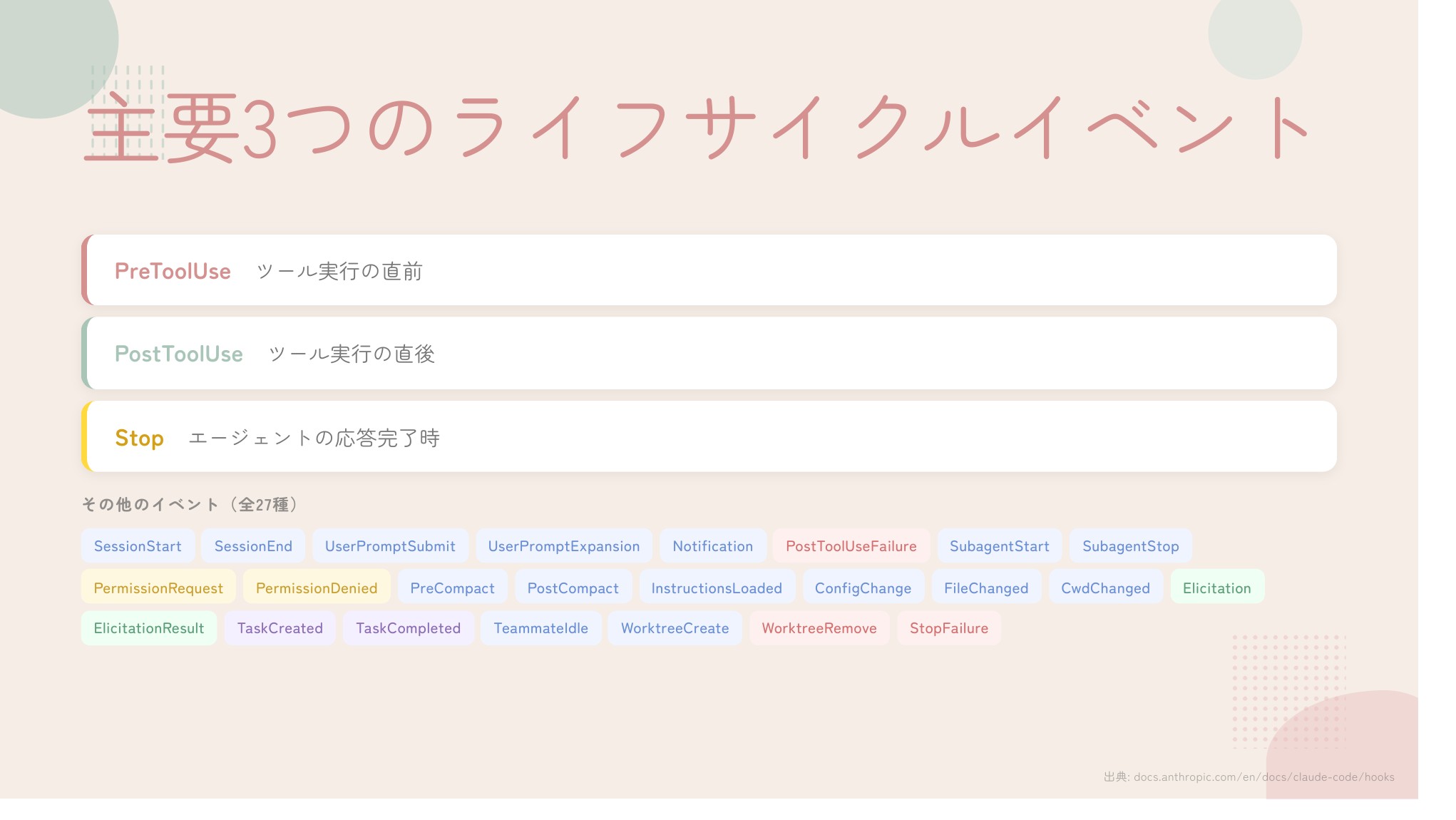1456x820 pixels.
Task: Select the StopFailure chip
Action: [x=948, y=628]
